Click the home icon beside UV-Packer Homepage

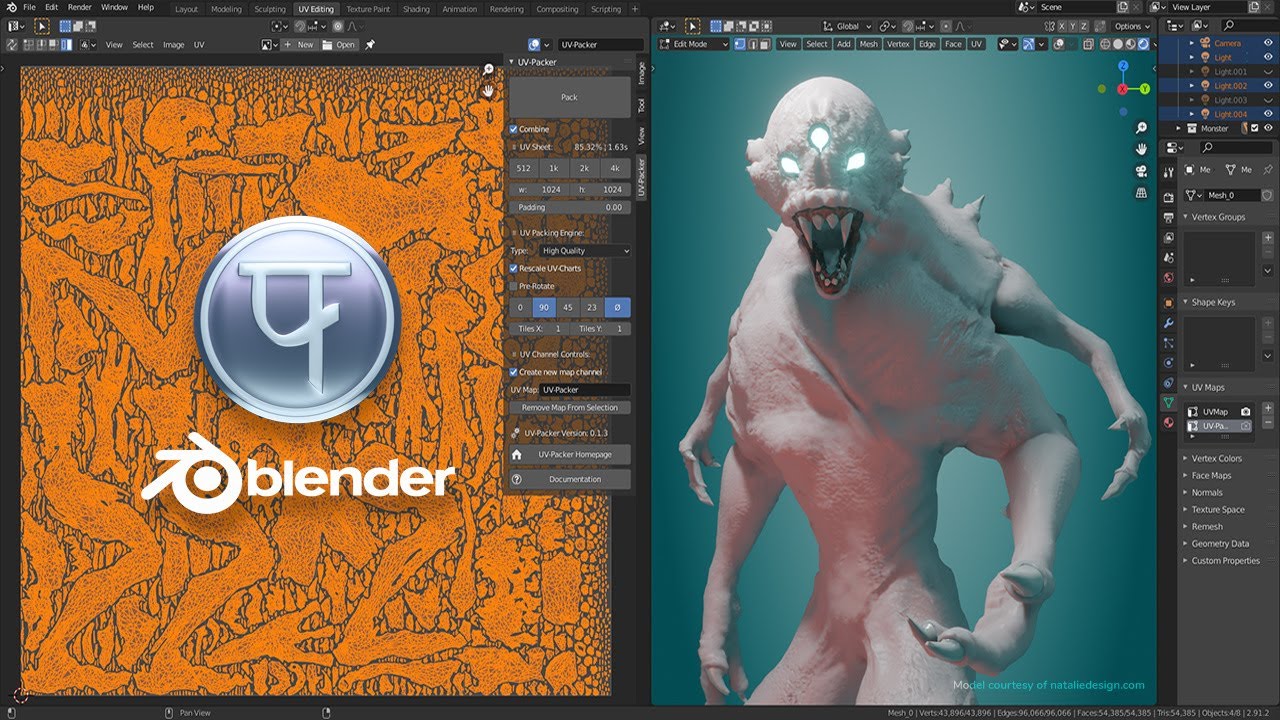click(x=517, y=454)
